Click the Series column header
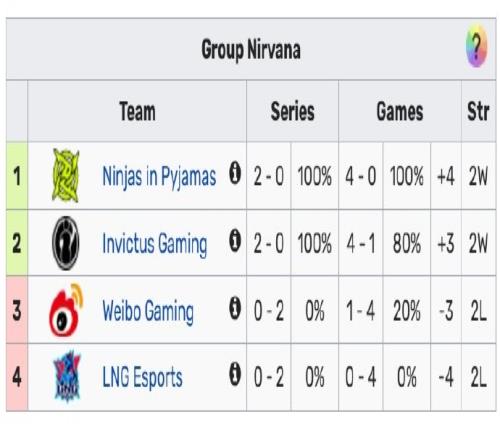The width and height of the screenshot is (500, 440). click(x=292, y=111)
